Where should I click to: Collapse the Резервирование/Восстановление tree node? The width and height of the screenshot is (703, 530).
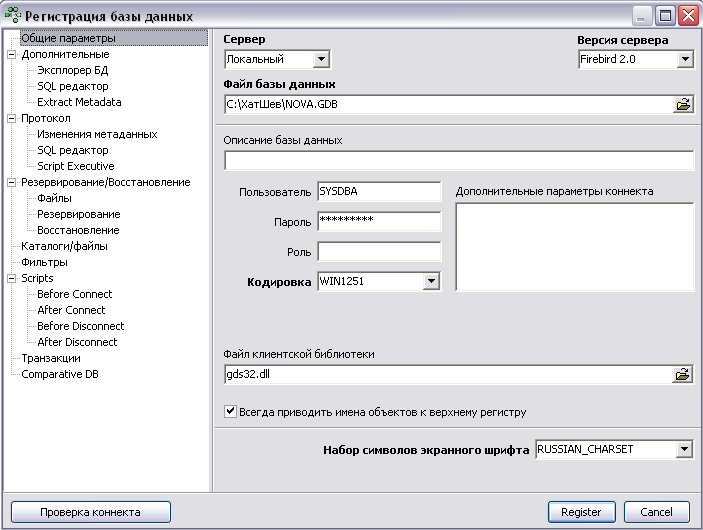pos(12,182)
